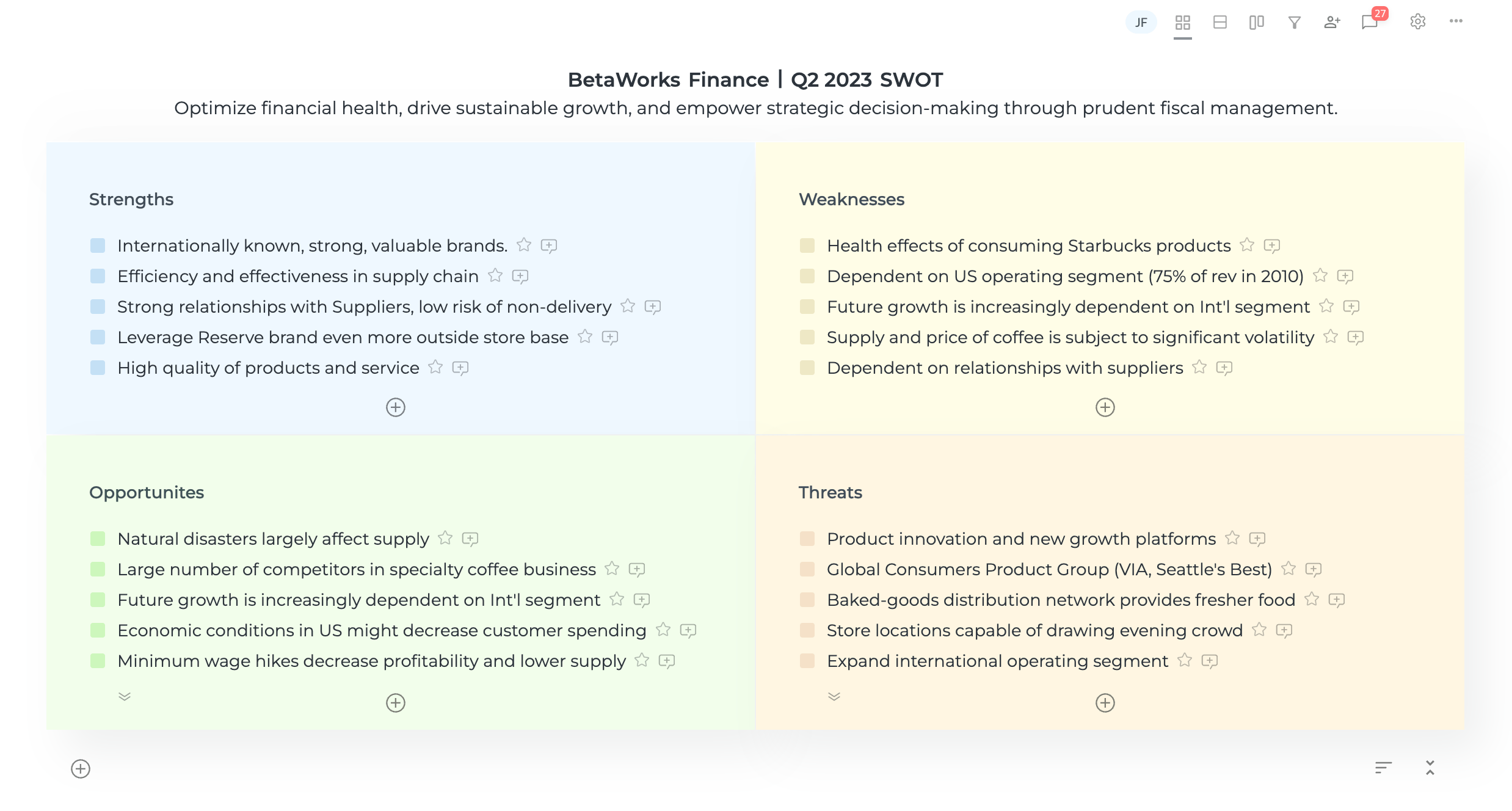
Task: Click the JF user avatar
Action: [1141, 23]
